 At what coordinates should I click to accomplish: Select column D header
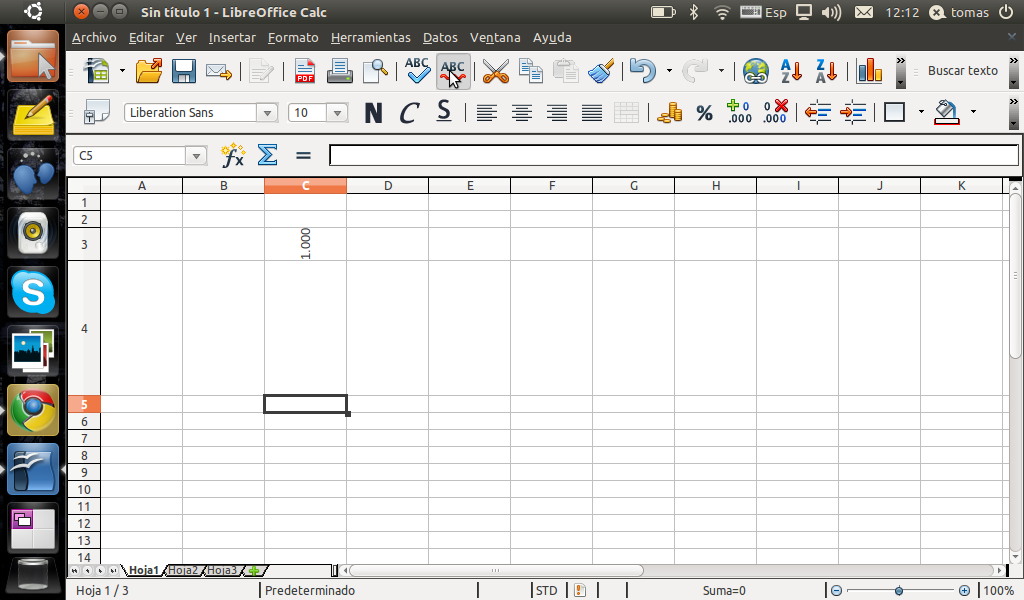387,185
